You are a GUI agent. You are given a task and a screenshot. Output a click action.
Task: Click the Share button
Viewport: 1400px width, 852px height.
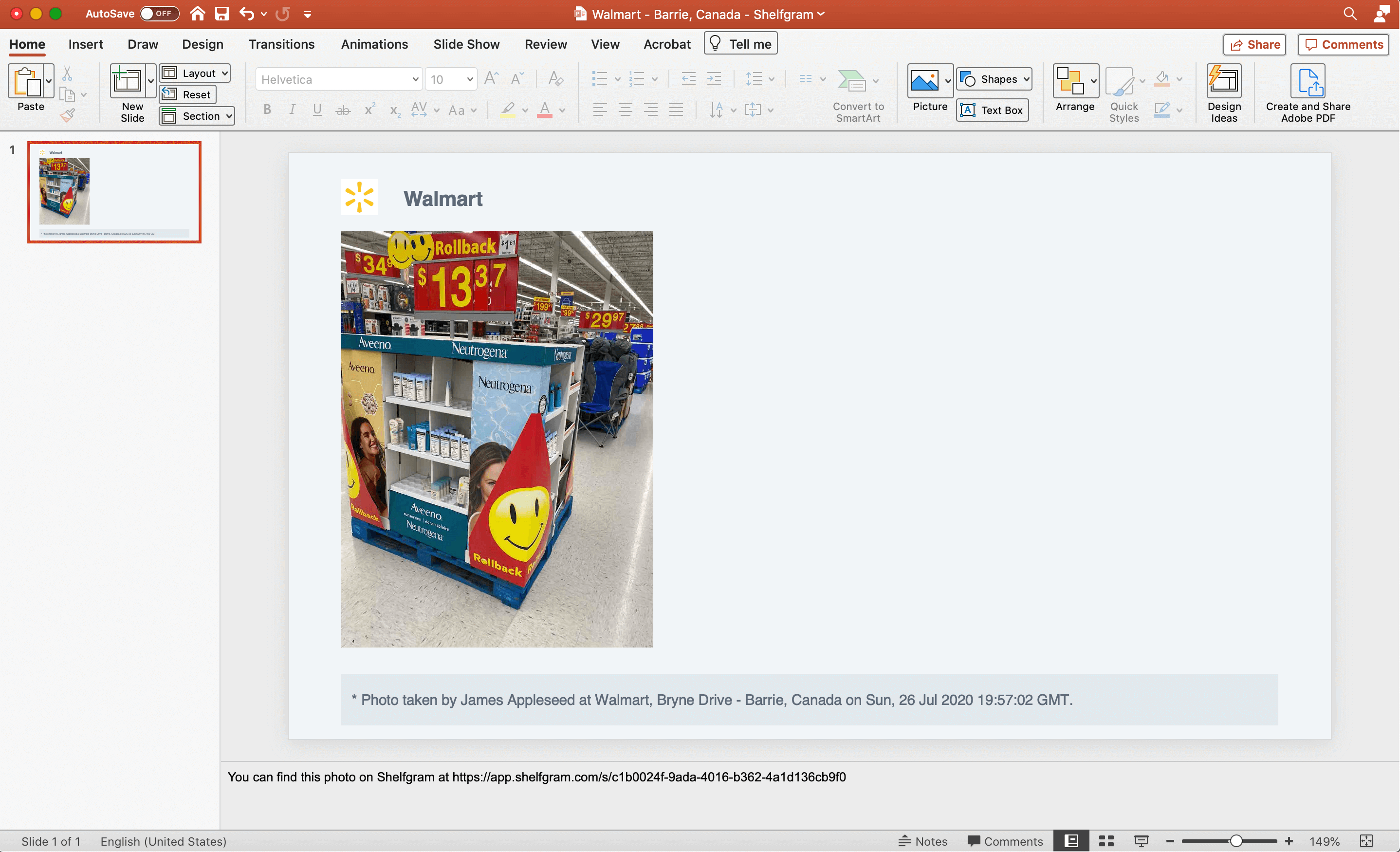point(1254,44)
